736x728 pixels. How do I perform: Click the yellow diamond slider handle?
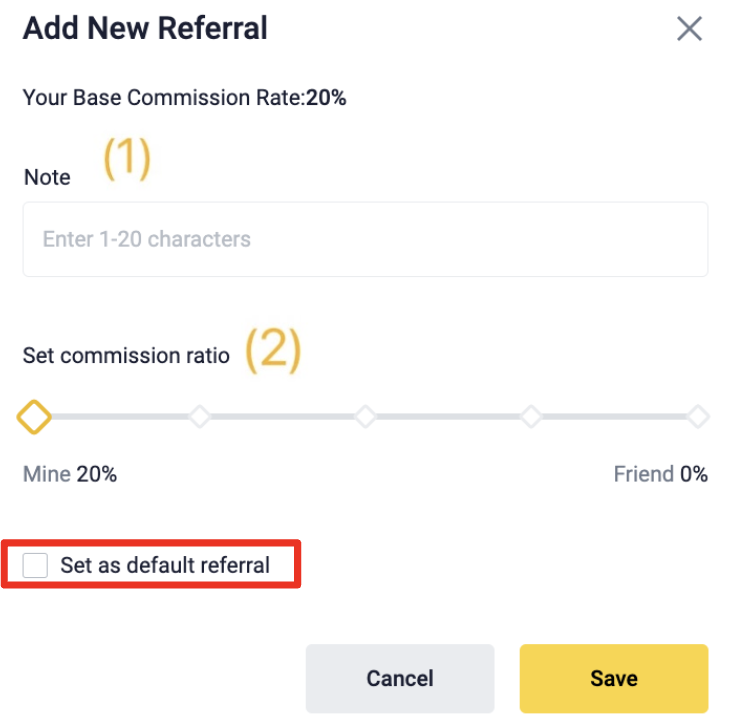click(x=34, y=416)
